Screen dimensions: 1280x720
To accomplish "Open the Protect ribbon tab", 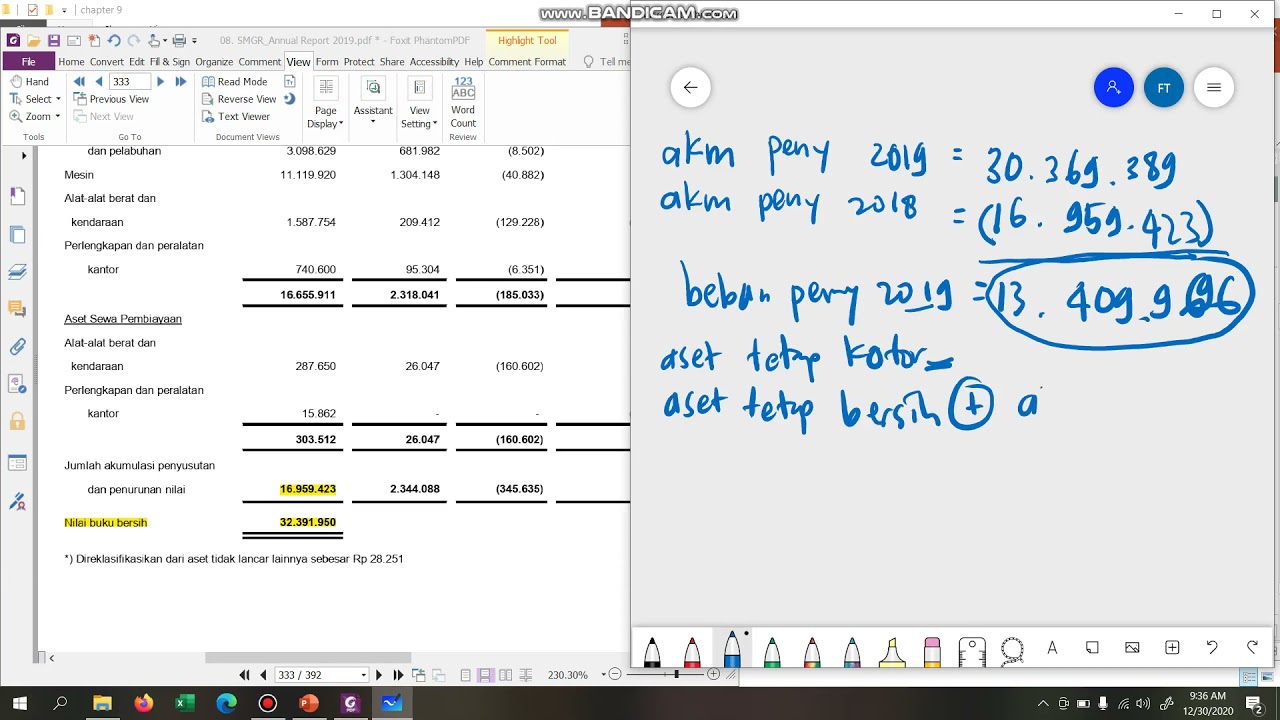I will (x=359, y=62).
